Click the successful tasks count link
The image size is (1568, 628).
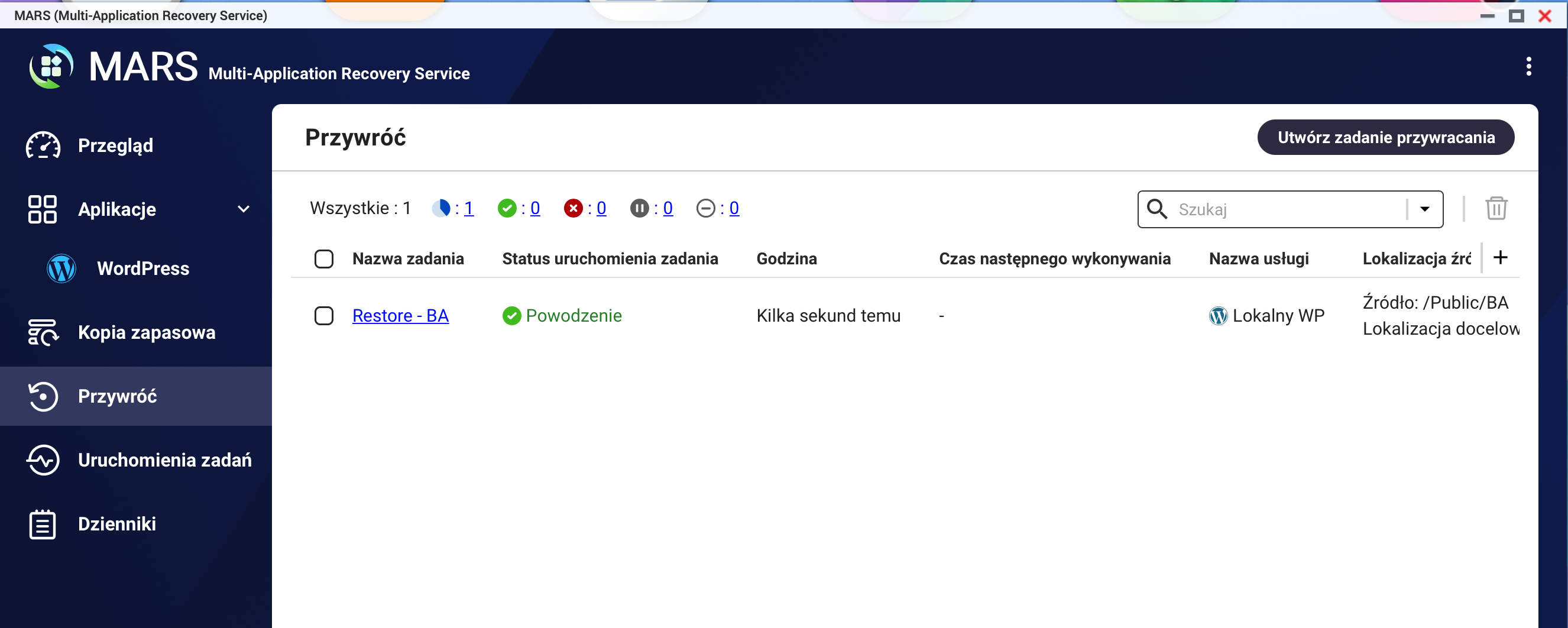click(x=534, y=209)
